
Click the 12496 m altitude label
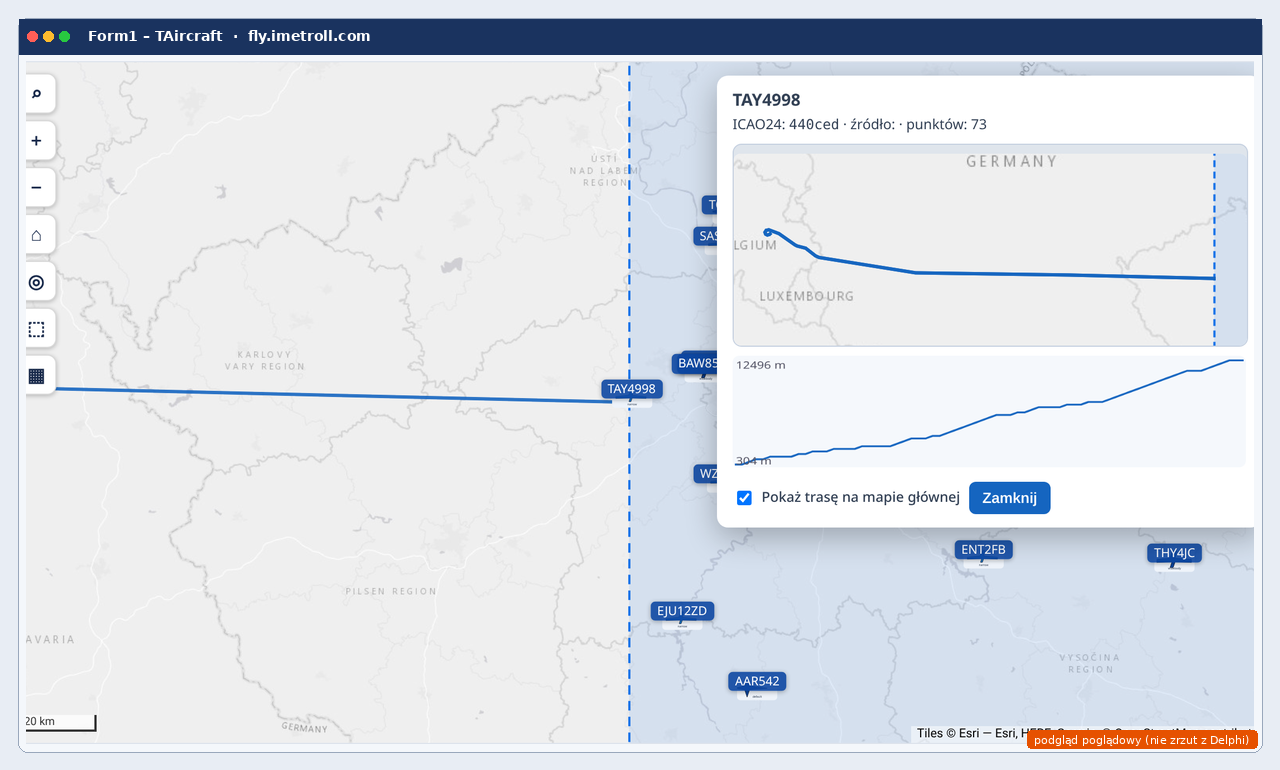761,365
